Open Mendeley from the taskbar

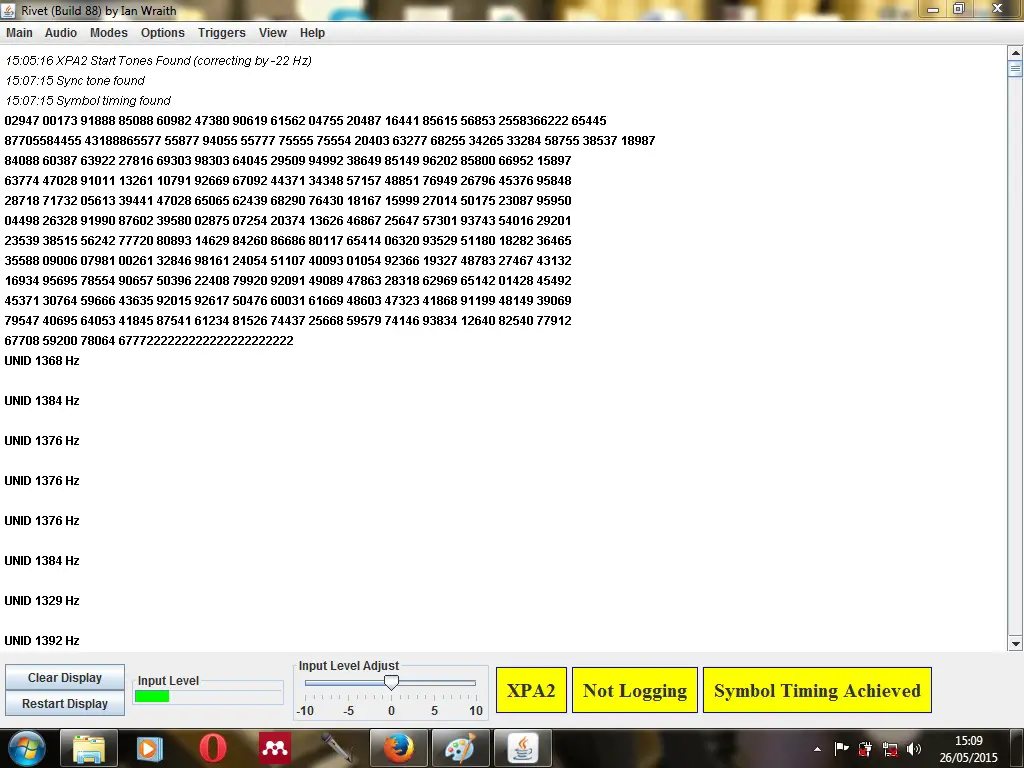274,748
